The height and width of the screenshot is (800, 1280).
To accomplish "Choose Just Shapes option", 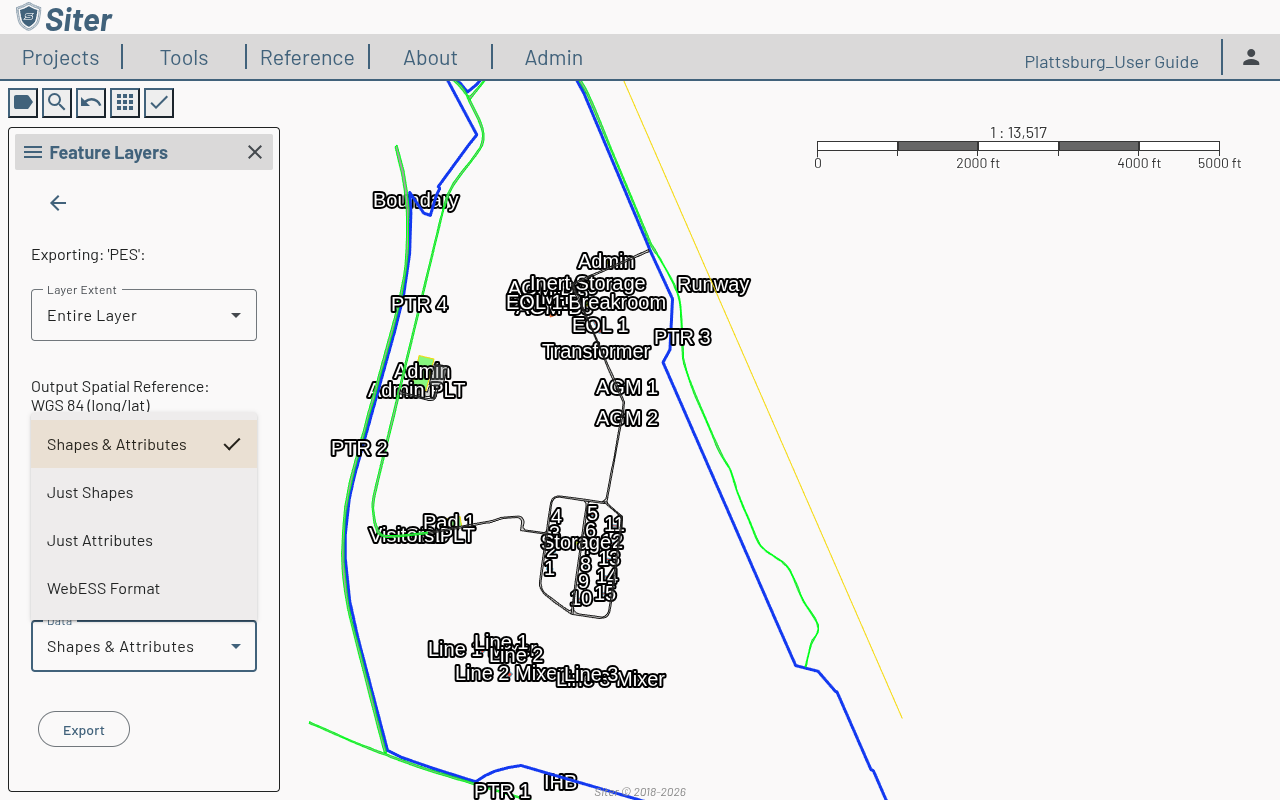I will pyautogui.click(x=144, y=492).
